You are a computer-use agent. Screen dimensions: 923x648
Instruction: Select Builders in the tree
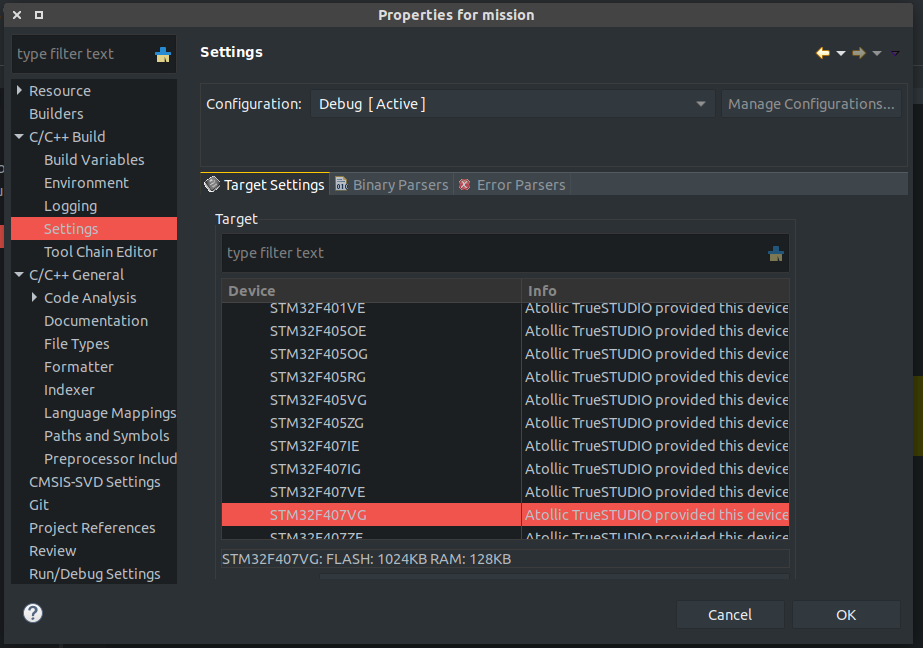coord(57,114)
